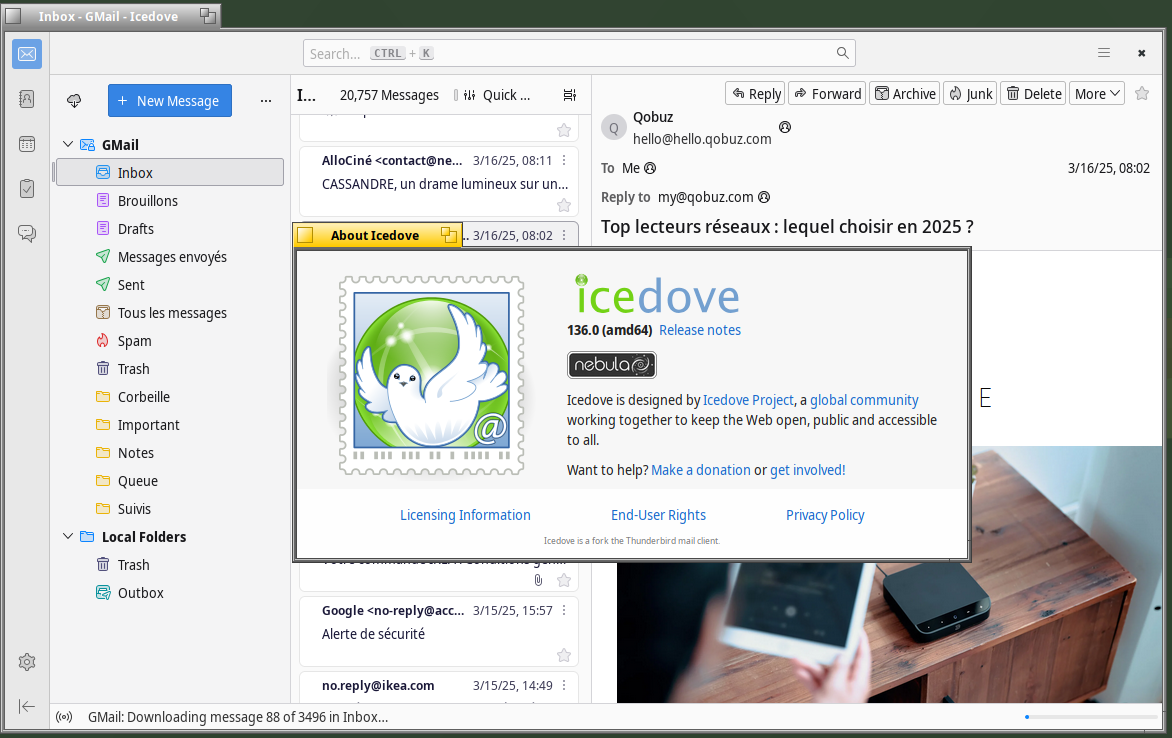The width and height of the screenshot is (1172, 738).
Task: Open message list display options icon
Action: coord(570,95)
